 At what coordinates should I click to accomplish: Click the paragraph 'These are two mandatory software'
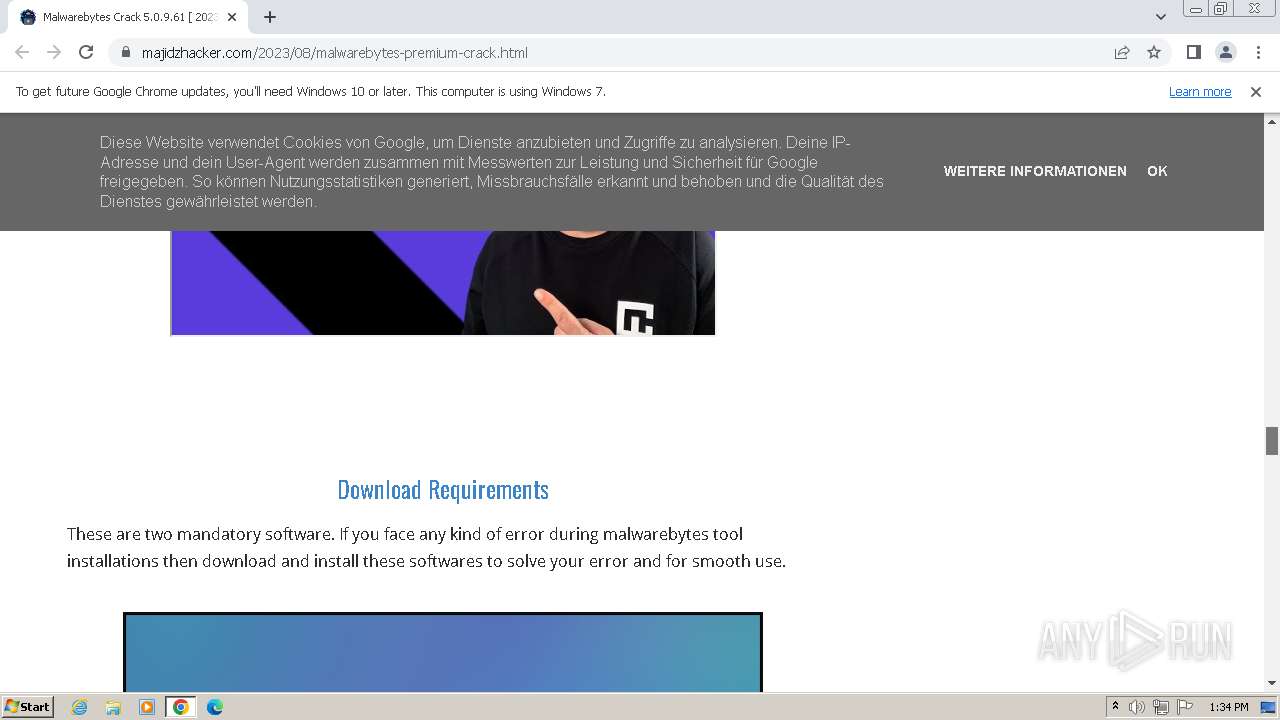[427, 547]
